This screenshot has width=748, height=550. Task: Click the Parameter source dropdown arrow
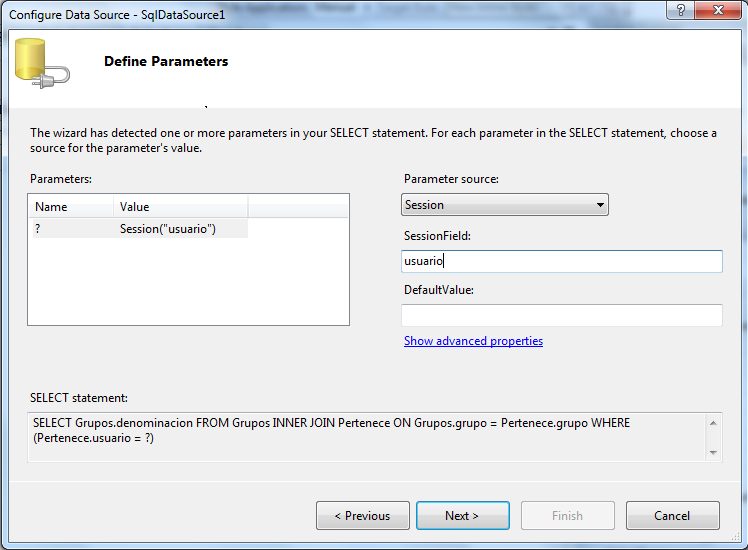pyautogui.click(x=600, y=205)
